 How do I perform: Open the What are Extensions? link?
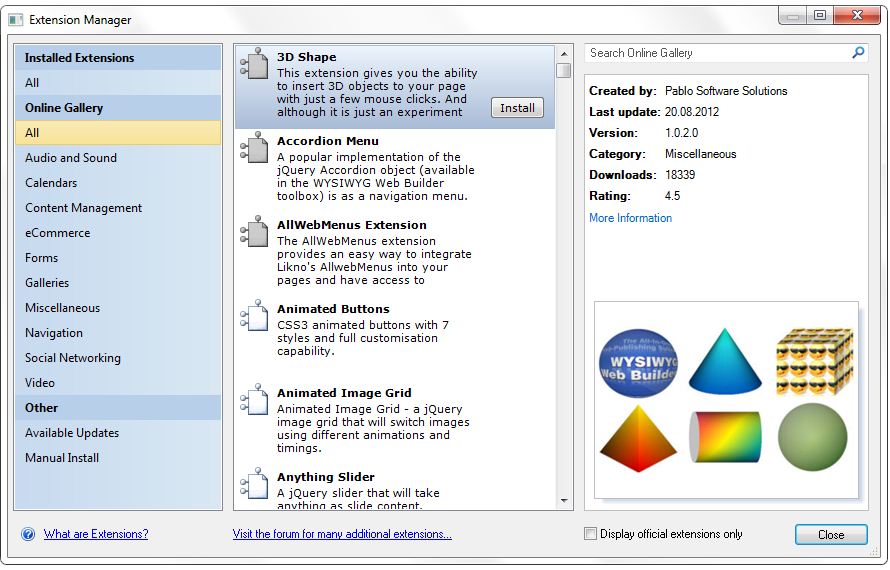pyautogui.click(x=96, y=534)
